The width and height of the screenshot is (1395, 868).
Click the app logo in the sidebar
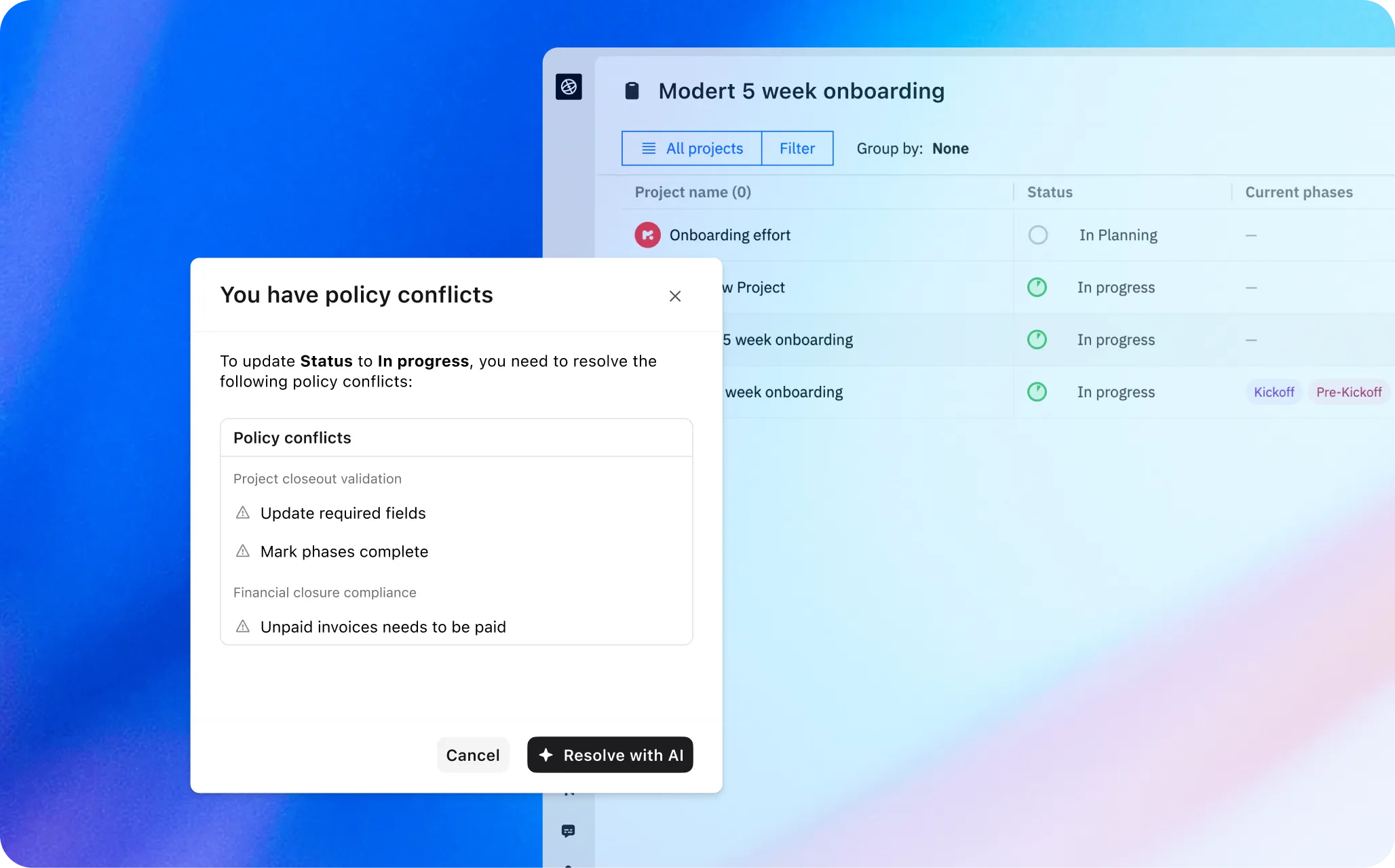point(569,87)
